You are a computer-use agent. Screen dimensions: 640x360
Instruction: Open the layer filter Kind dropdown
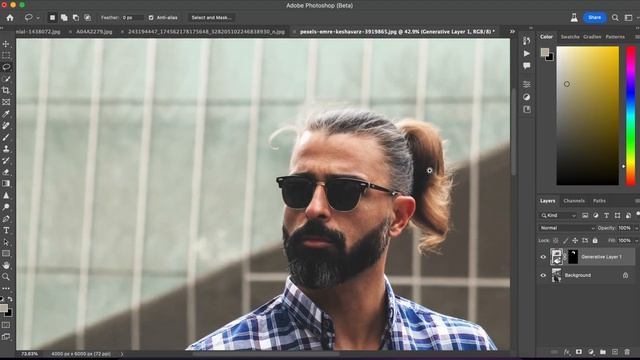click(558, 216)
